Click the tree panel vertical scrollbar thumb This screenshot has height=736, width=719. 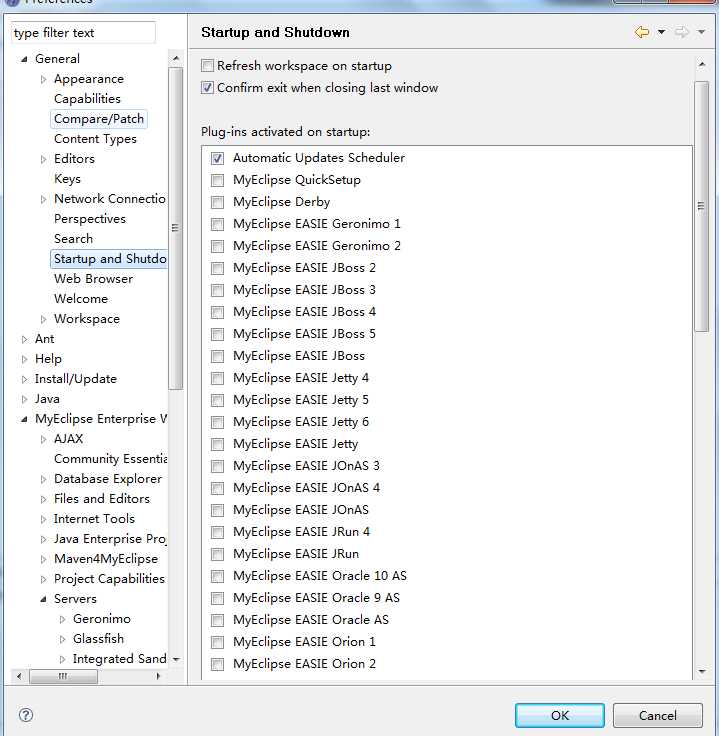[x=176, y=228]
